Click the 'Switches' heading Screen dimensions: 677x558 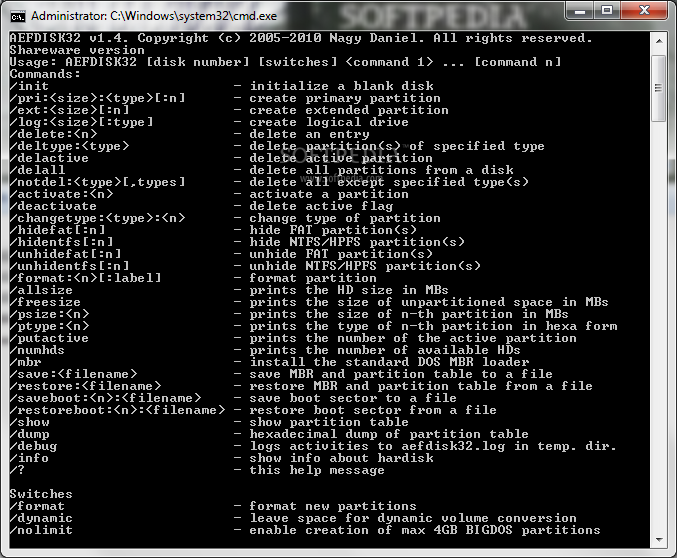[x=41, y=494]
